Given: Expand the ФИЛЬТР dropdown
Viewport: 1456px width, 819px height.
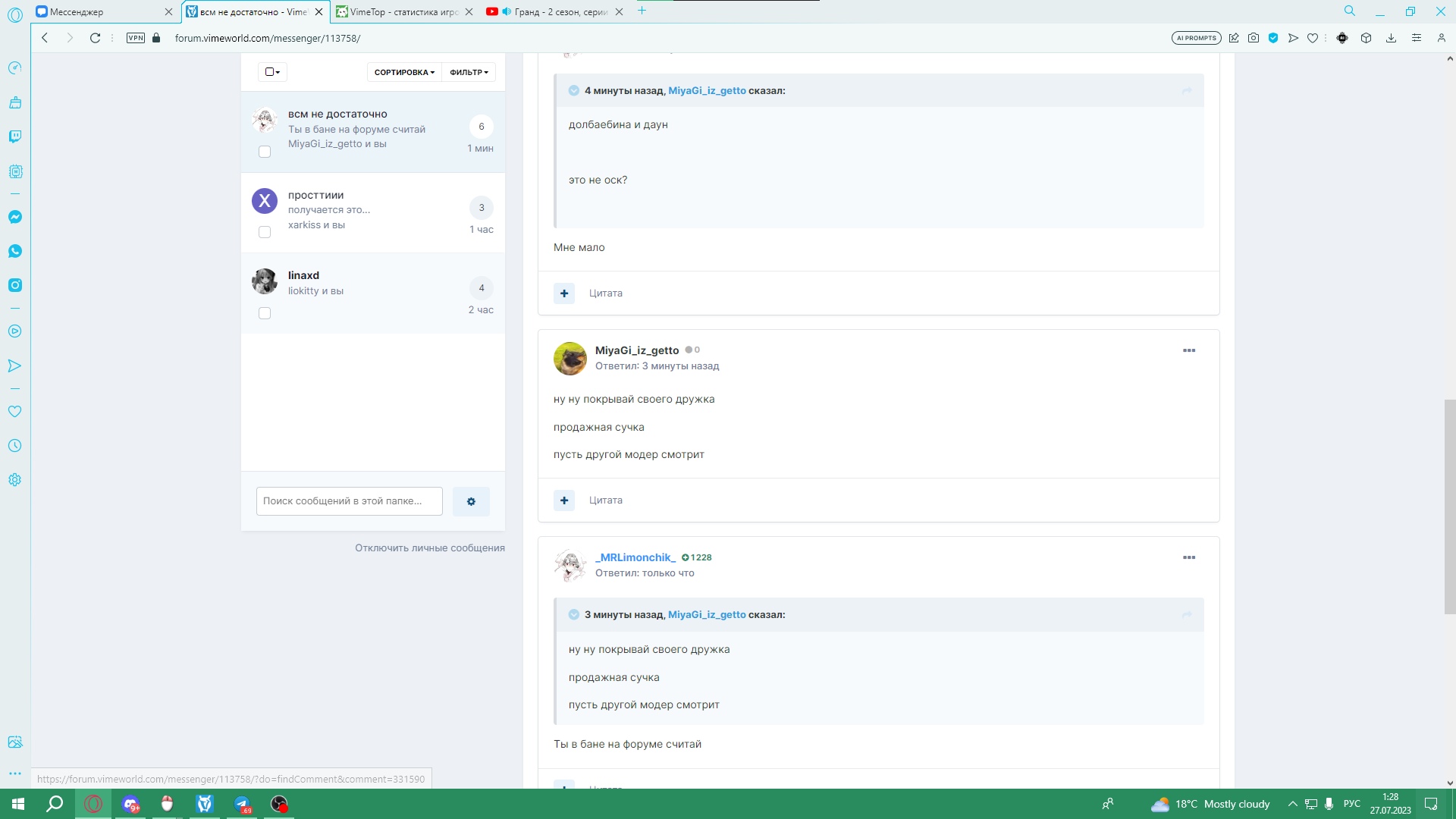Looking at the screenshot, I should (469, 72).
